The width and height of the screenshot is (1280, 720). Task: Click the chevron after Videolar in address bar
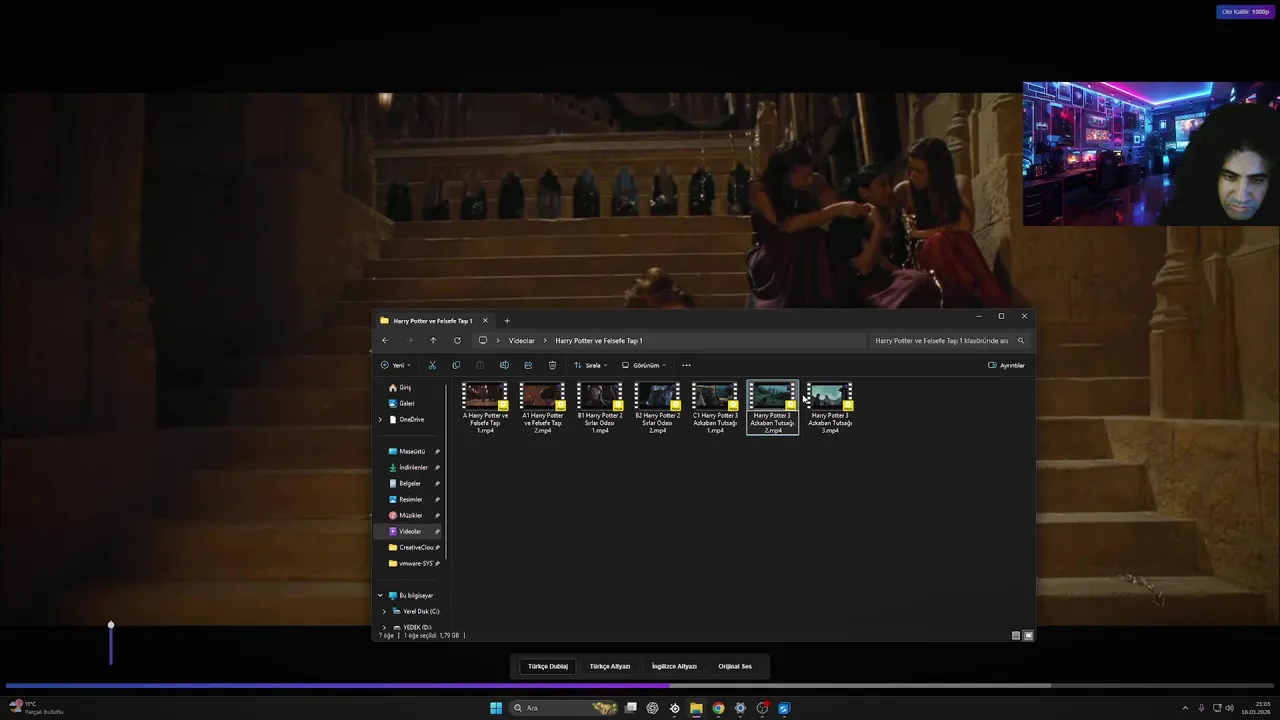point(545,341)
